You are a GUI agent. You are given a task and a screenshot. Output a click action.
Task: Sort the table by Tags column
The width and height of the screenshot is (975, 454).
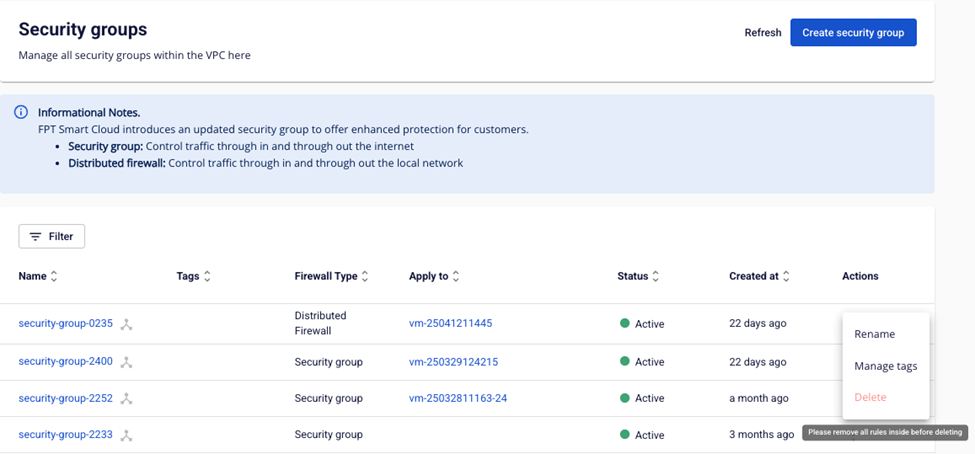207,276
